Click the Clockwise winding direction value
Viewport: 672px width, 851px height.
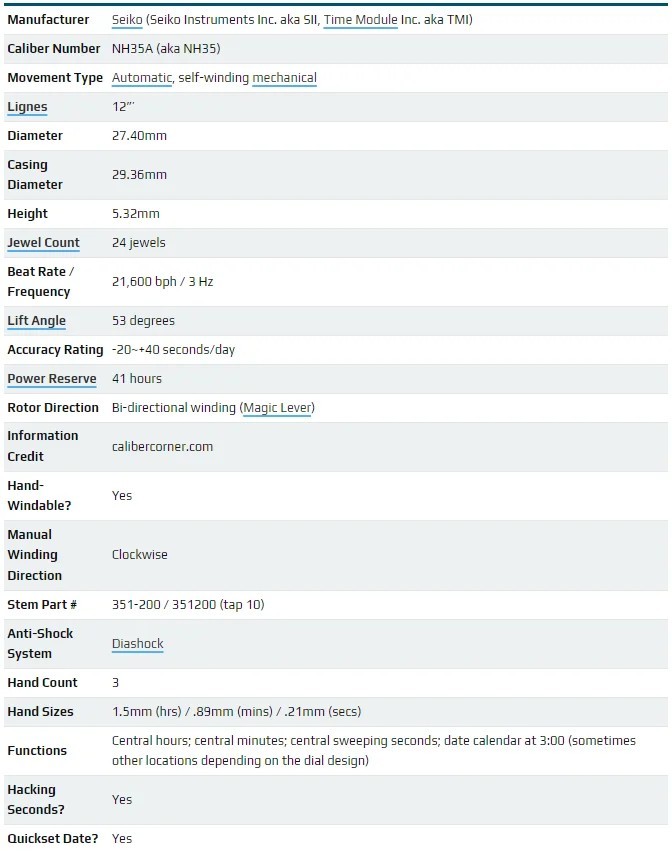click(x=140, y=555)
